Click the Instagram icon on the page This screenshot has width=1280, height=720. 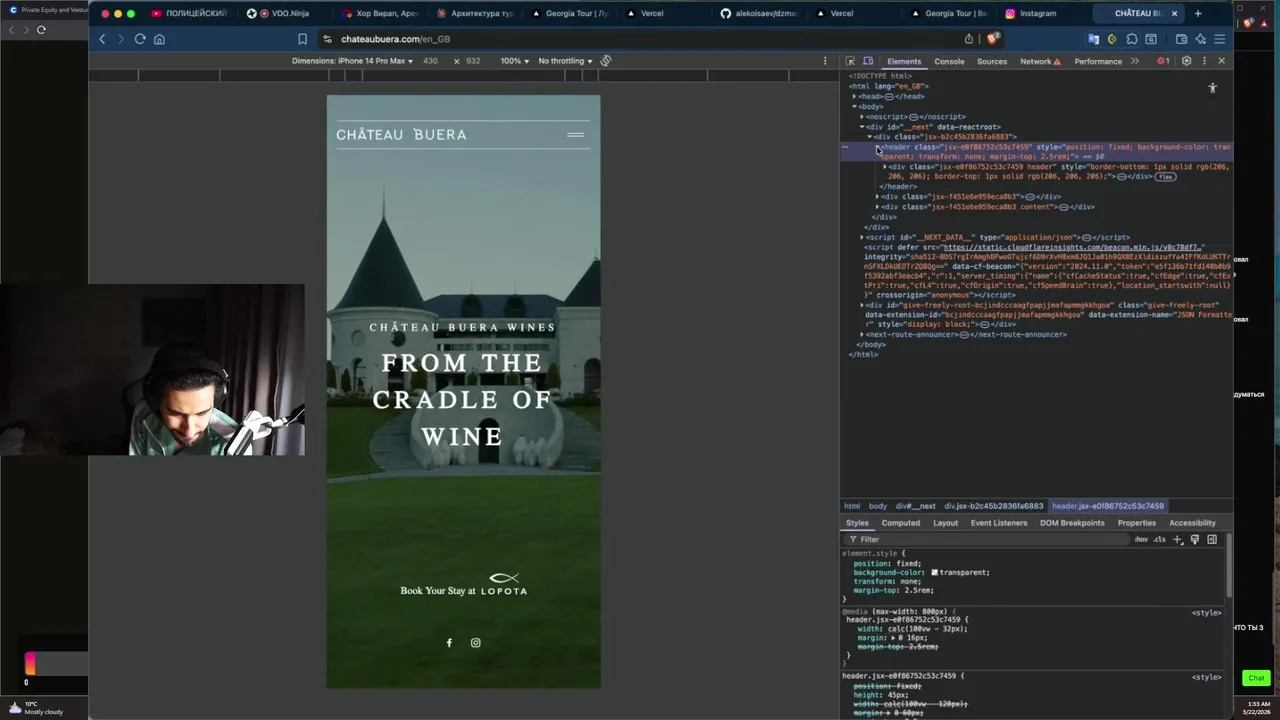pos(476,643)
